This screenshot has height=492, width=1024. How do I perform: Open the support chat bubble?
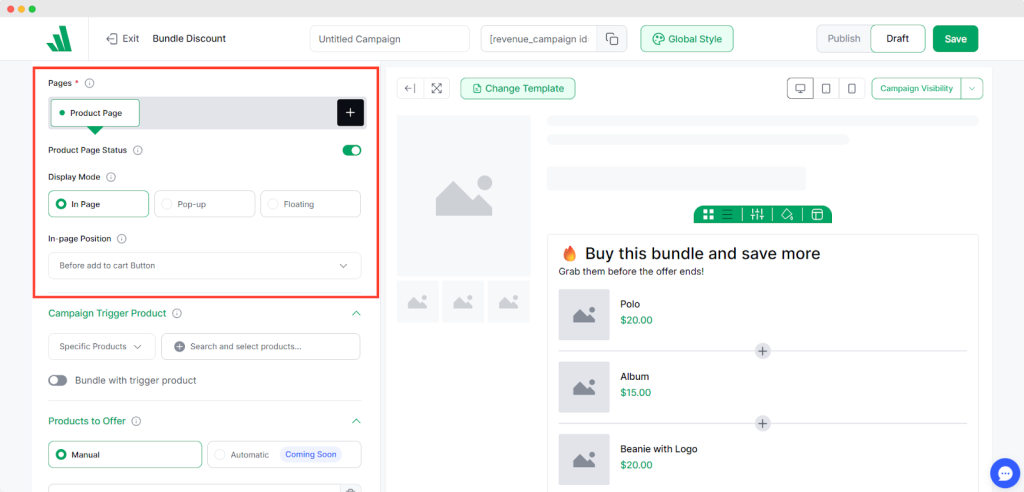(x=1003, y=471)
